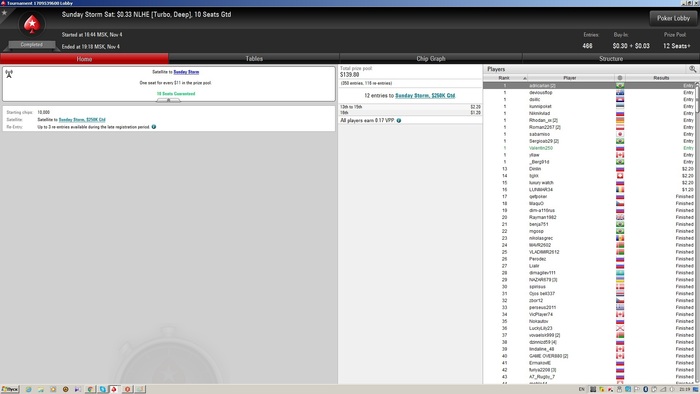Click the Re-Entry info icon
The height and width of the screenshot is (394, 700).
(154, 127)
